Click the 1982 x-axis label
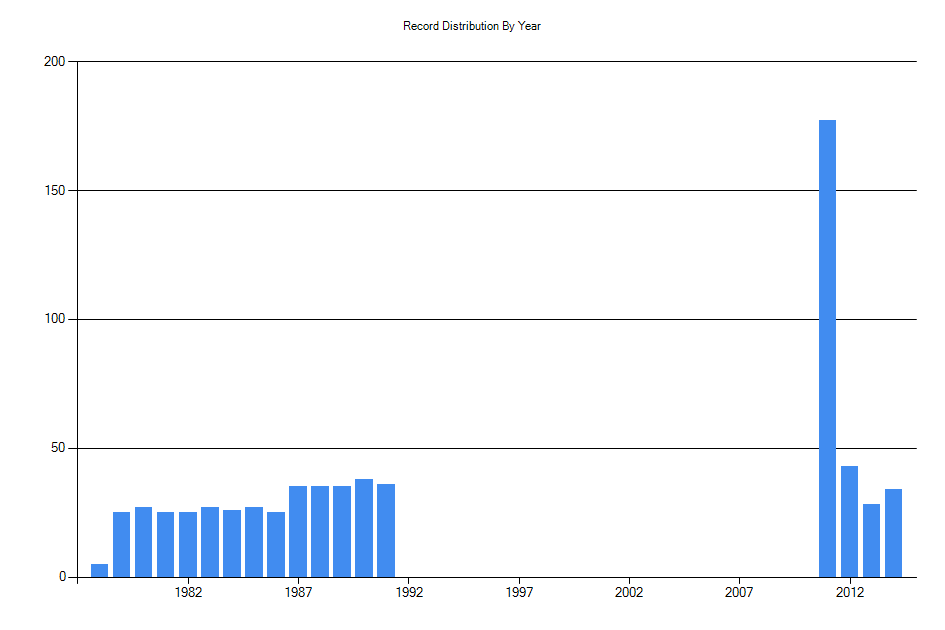The height and width of the screenshot is (630, 945). 189,592
